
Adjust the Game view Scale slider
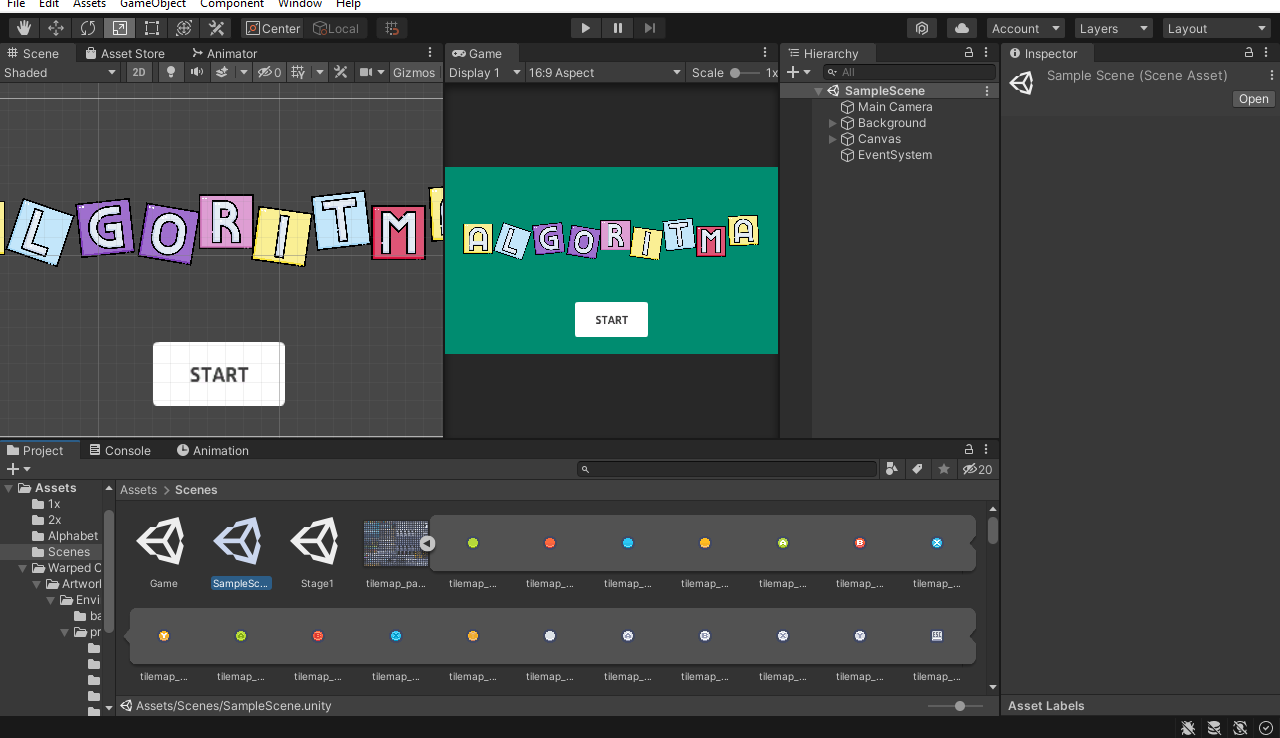(x=737, y=72)
